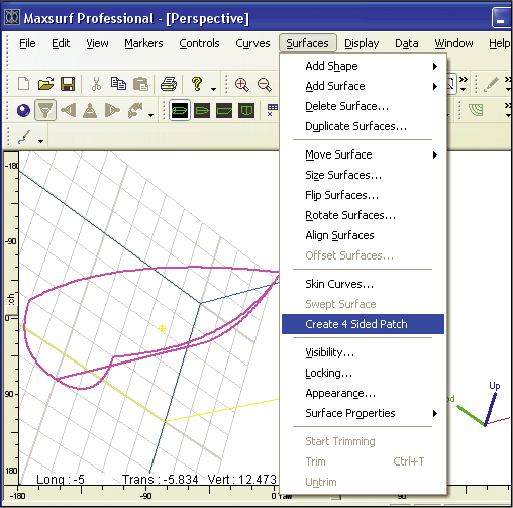Viewport: 513px width, 508px height.
Task: Click the yellow origin marker in viewport
Action: point(162,329)
